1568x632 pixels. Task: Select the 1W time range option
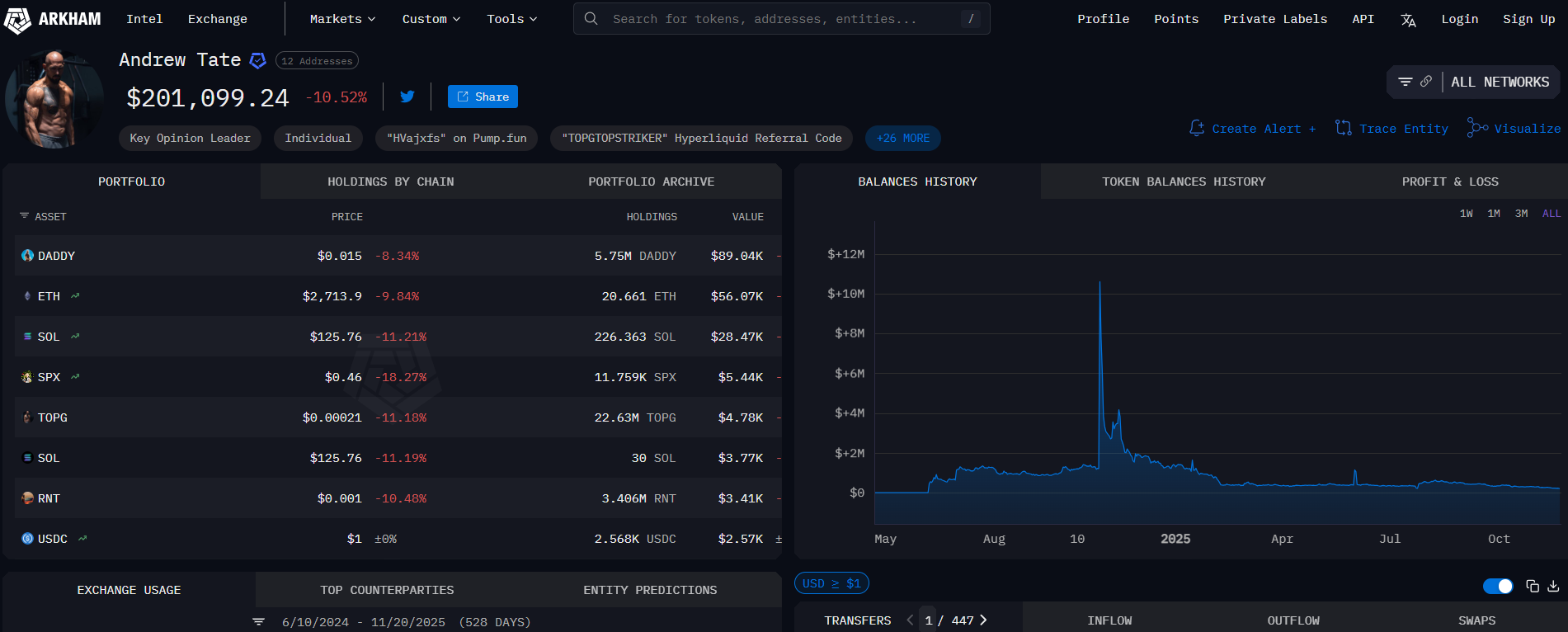click(x=1467, y=214)
